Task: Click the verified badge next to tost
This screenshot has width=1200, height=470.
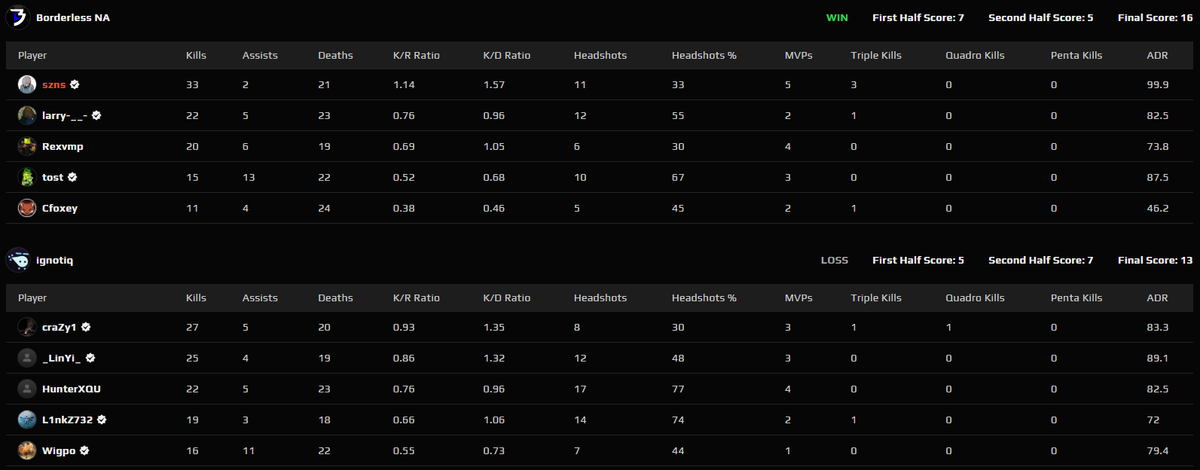Action: pyautogui.click(x=73, y=177)
